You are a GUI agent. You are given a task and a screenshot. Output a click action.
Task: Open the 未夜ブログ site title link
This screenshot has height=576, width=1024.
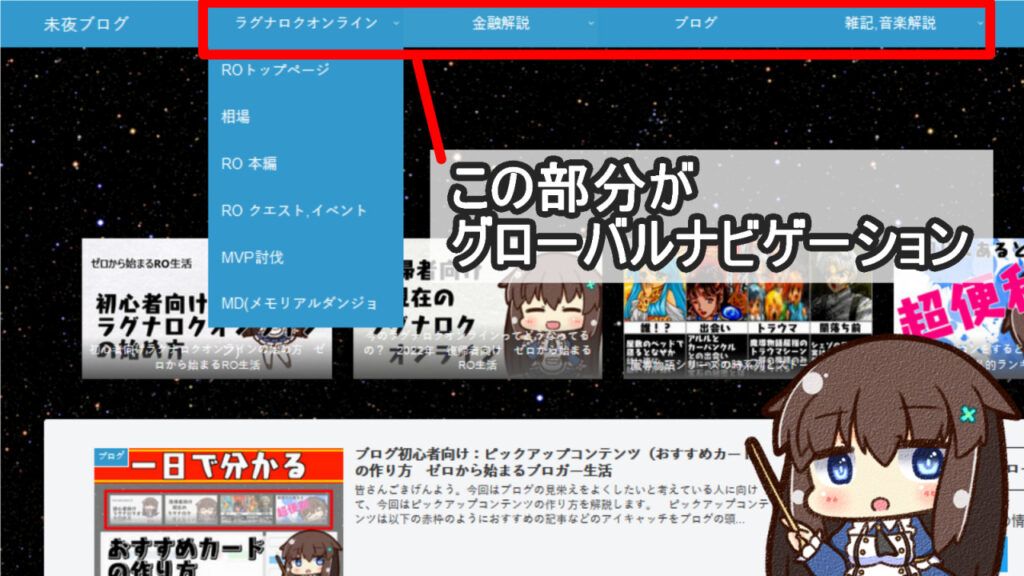point(86,24)
